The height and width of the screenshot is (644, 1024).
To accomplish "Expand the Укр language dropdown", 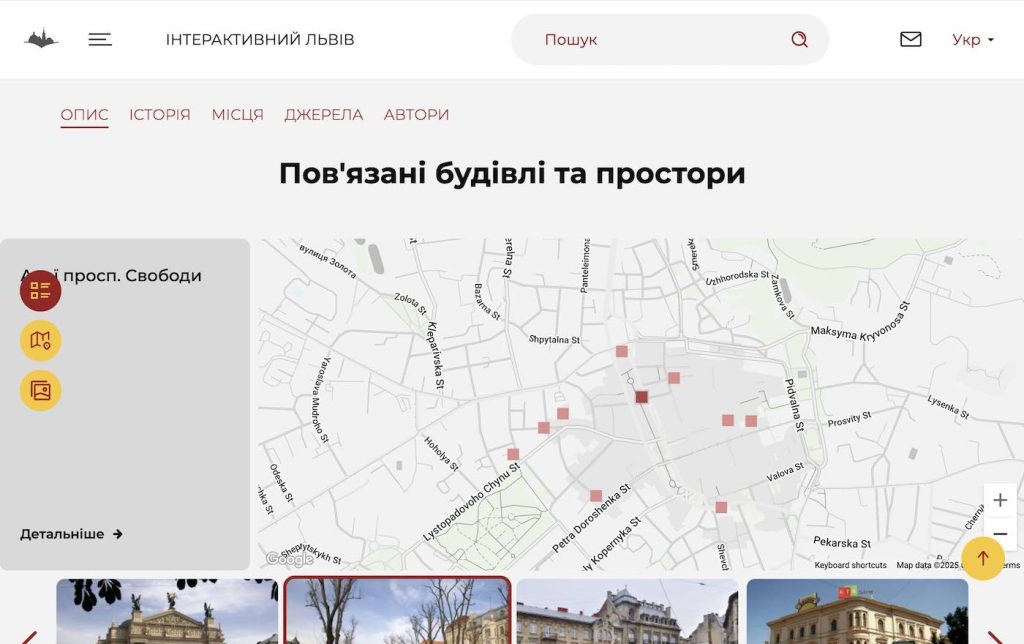I will tap(972, 40).
